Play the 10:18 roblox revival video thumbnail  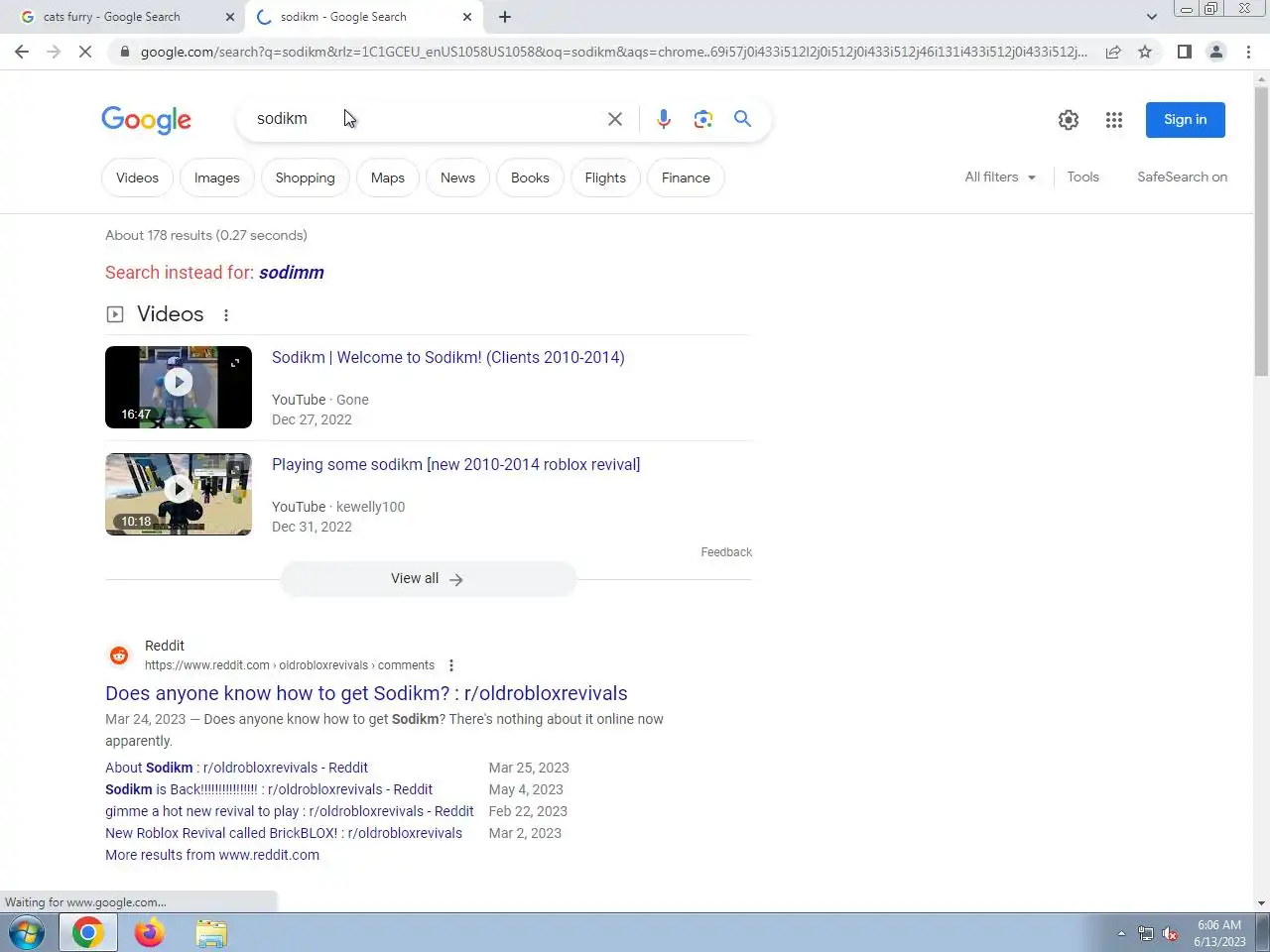(179, 494)
